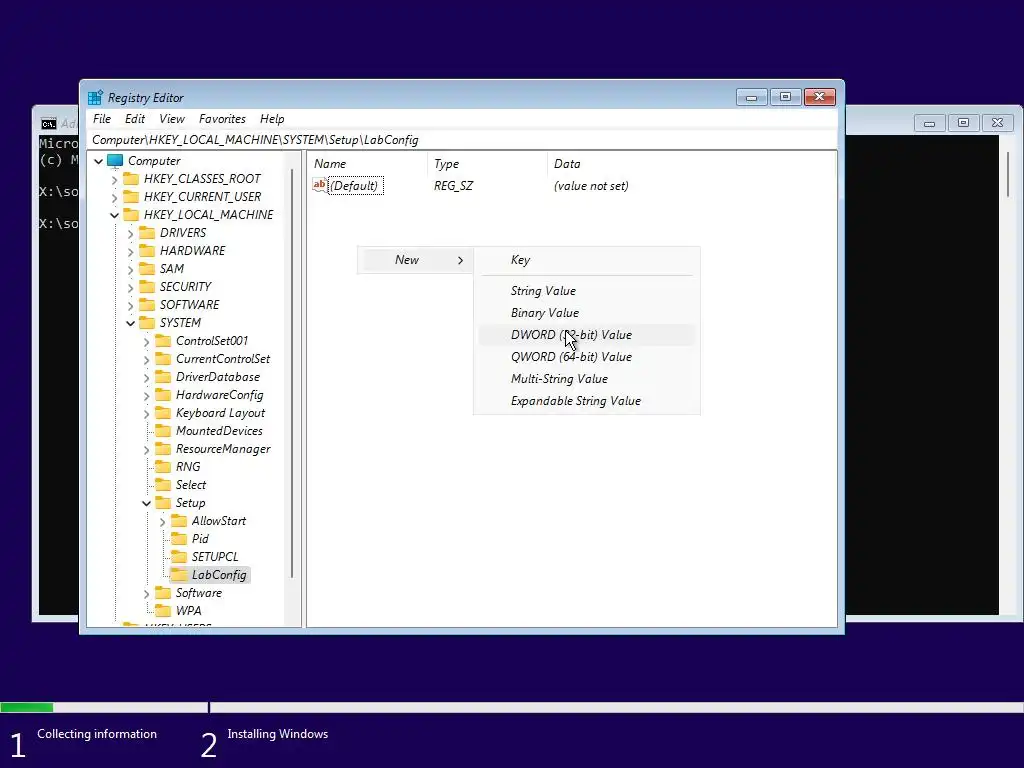
Task: Click the CurrentControlSet folder icon
Action: (x=163, y=359)
